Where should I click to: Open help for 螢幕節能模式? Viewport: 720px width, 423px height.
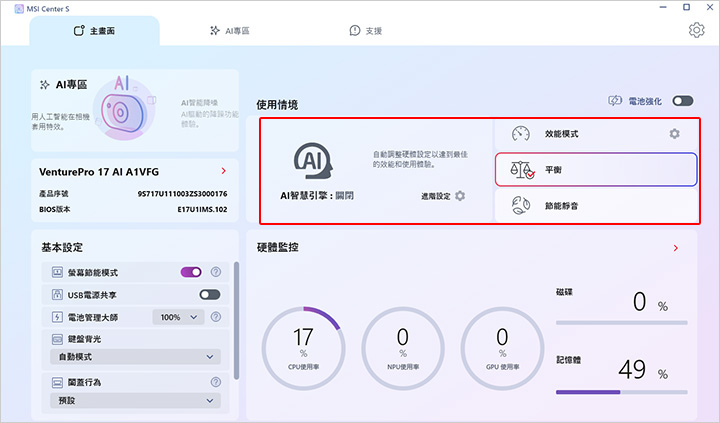point(216,272)
